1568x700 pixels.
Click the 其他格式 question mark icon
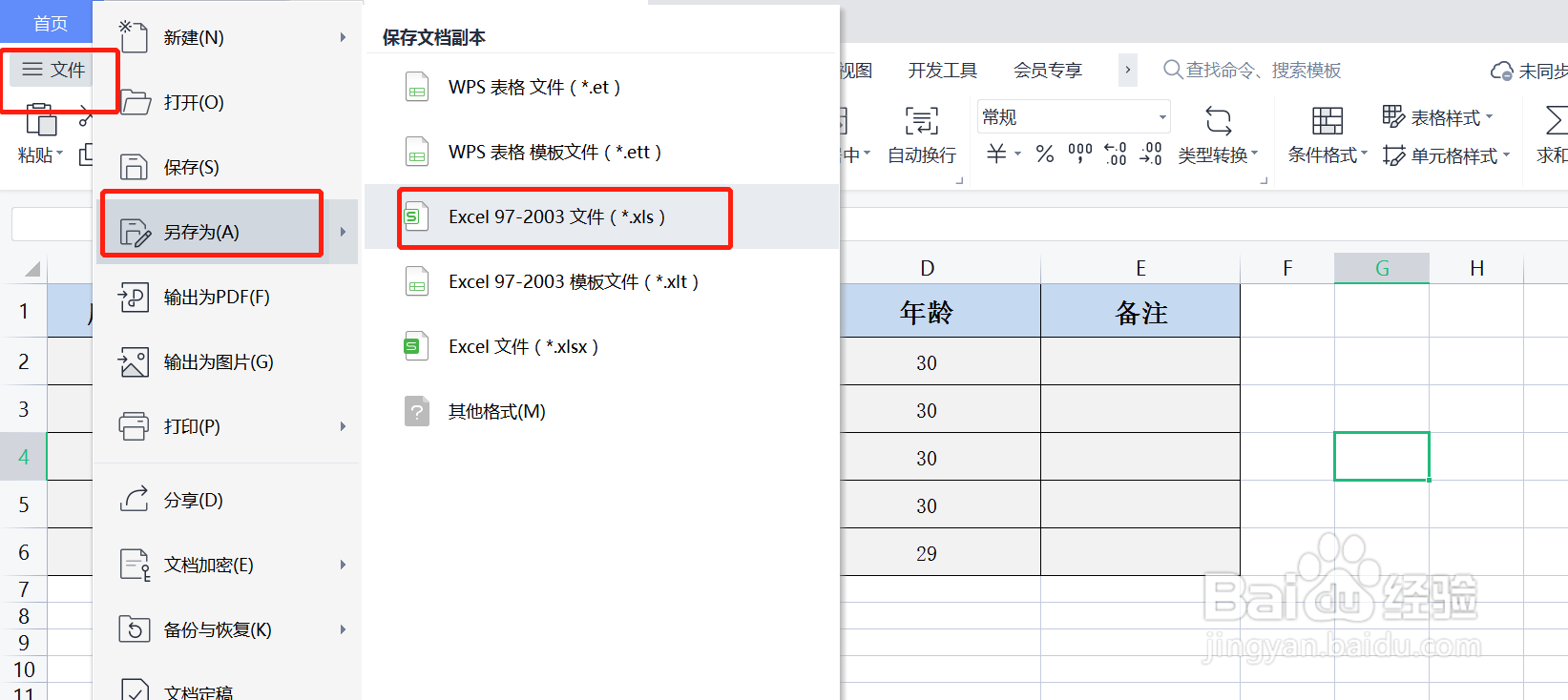point(417,411)
